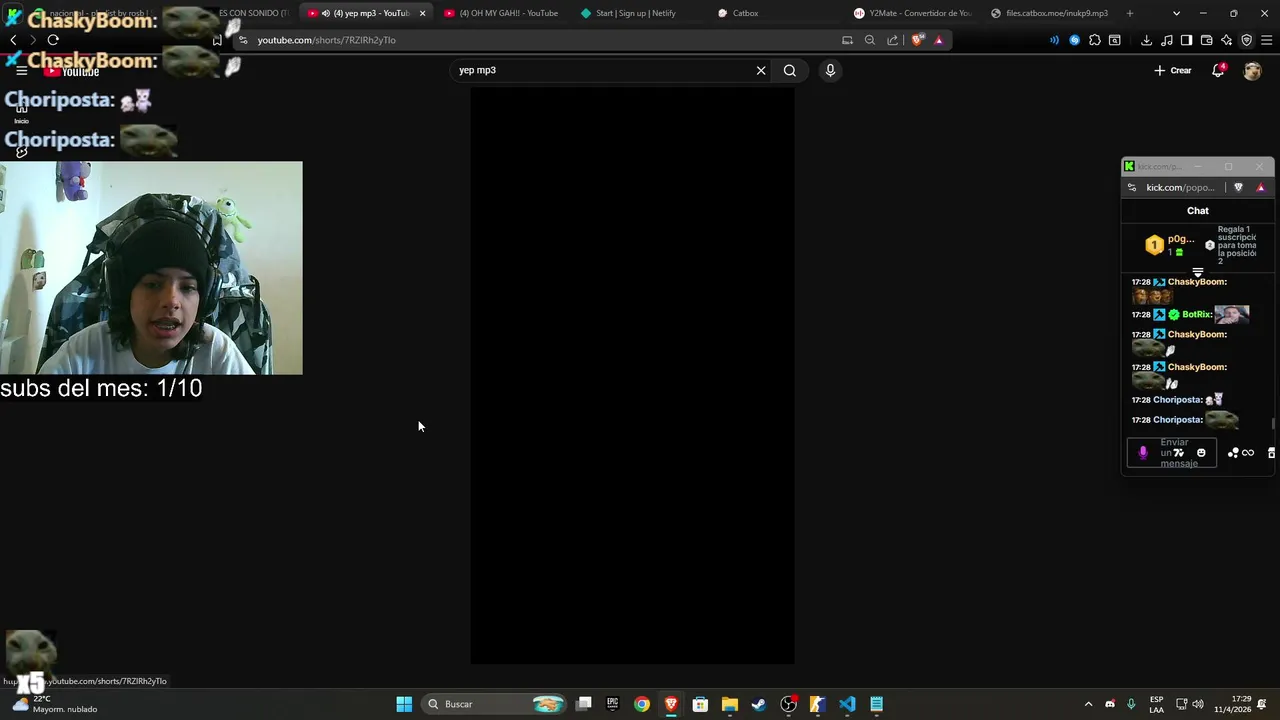Screen dimensions: 1280x720
Task: Click the 'Enviar un mensaje' chat input
Action: (1174, 453)
